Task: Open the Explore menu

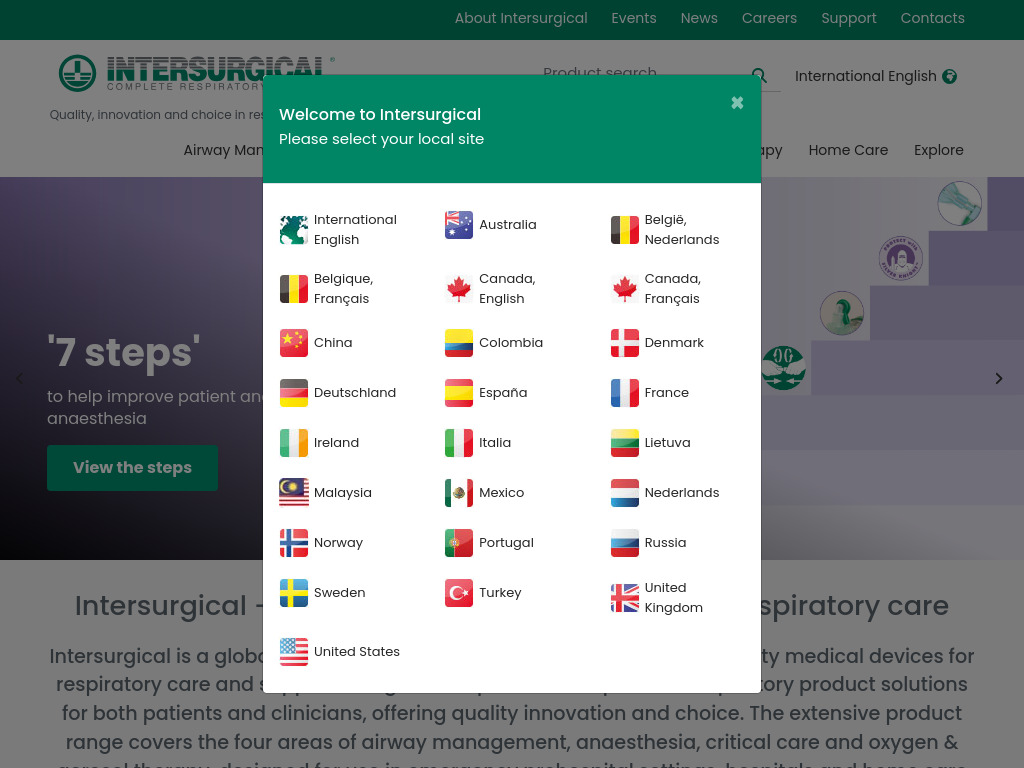Action: point(938,150)
